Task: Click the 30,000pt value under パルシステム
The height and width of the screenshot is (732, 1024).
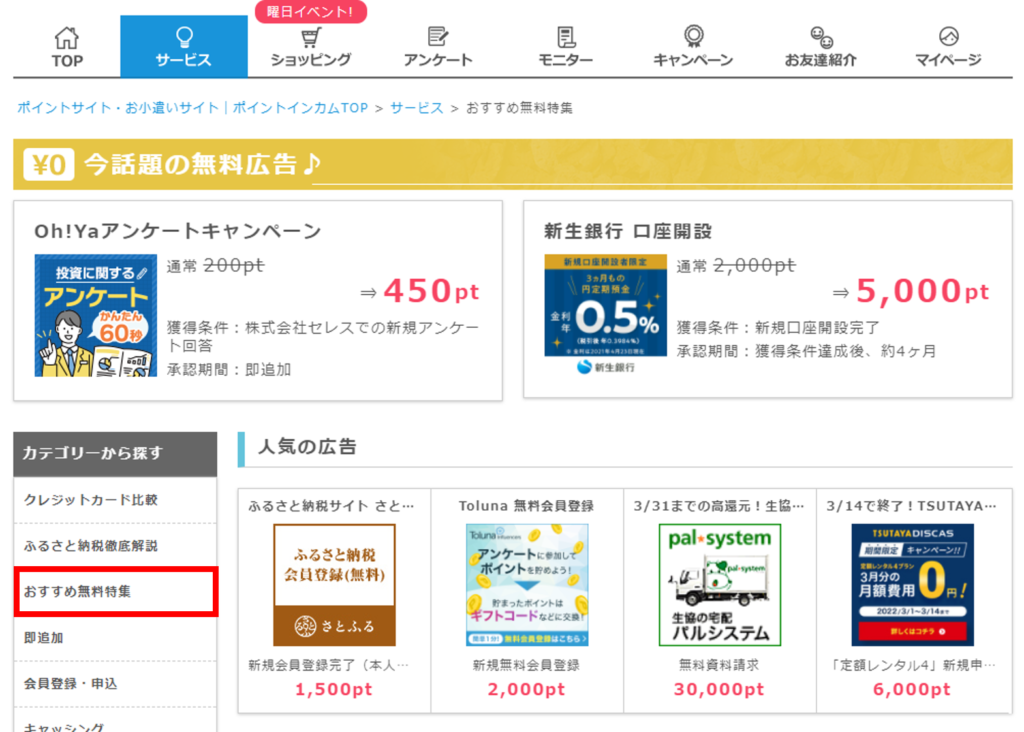Action: pos(719,690)
